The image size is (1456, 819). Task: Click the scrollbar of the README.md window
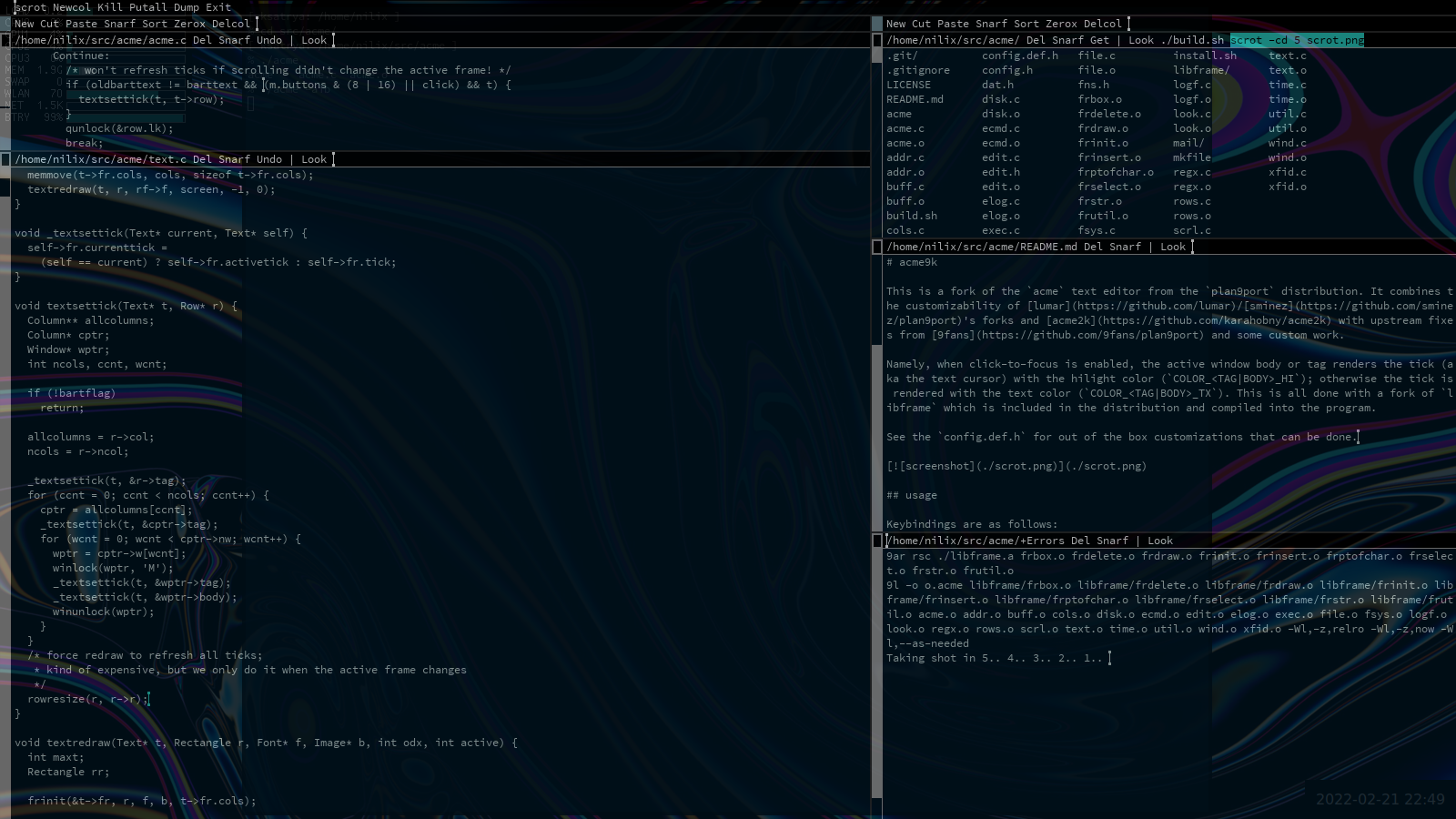pyautogui.click(x=877, y=393)
